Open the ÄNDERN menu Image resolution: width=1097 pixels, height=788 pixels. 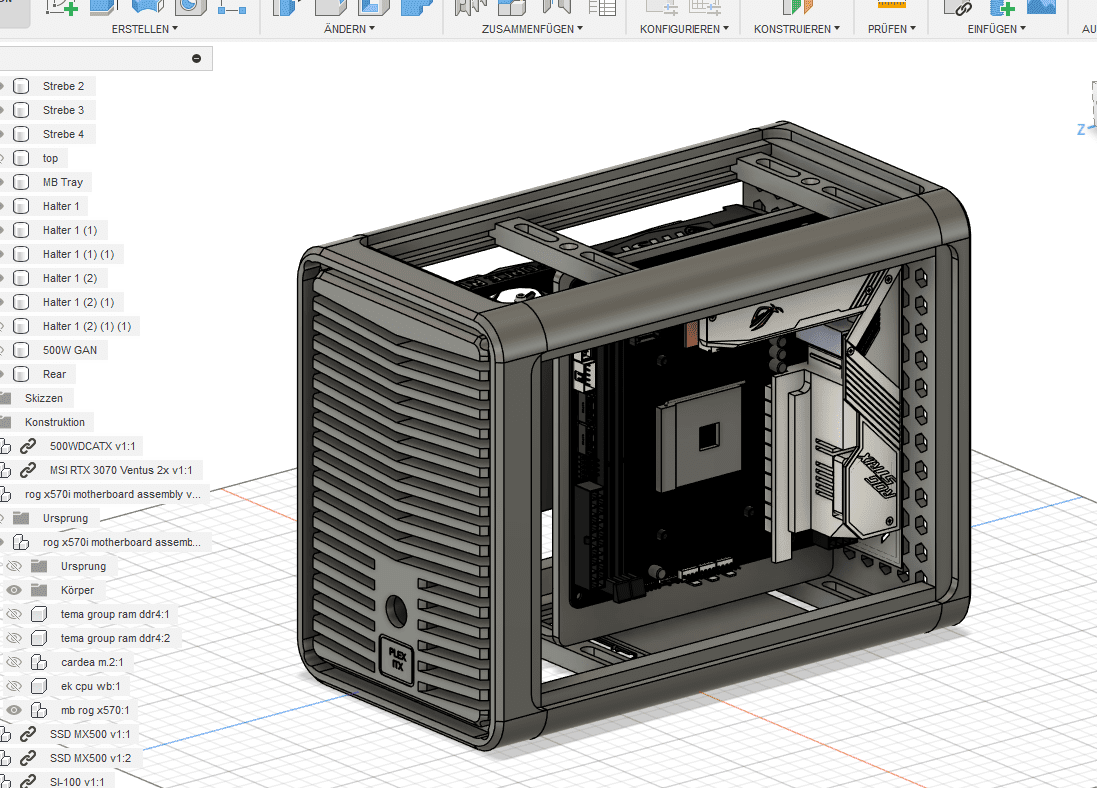tap(350, 29)
